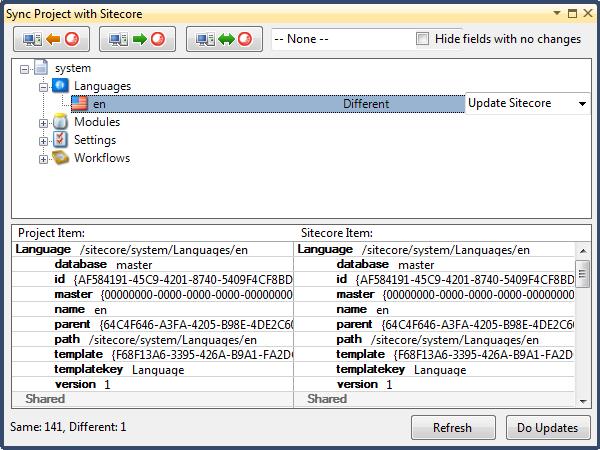This screenshot has height=450, width=600.
Task: Expand the Settings tree node
Action: coord(43,141)
